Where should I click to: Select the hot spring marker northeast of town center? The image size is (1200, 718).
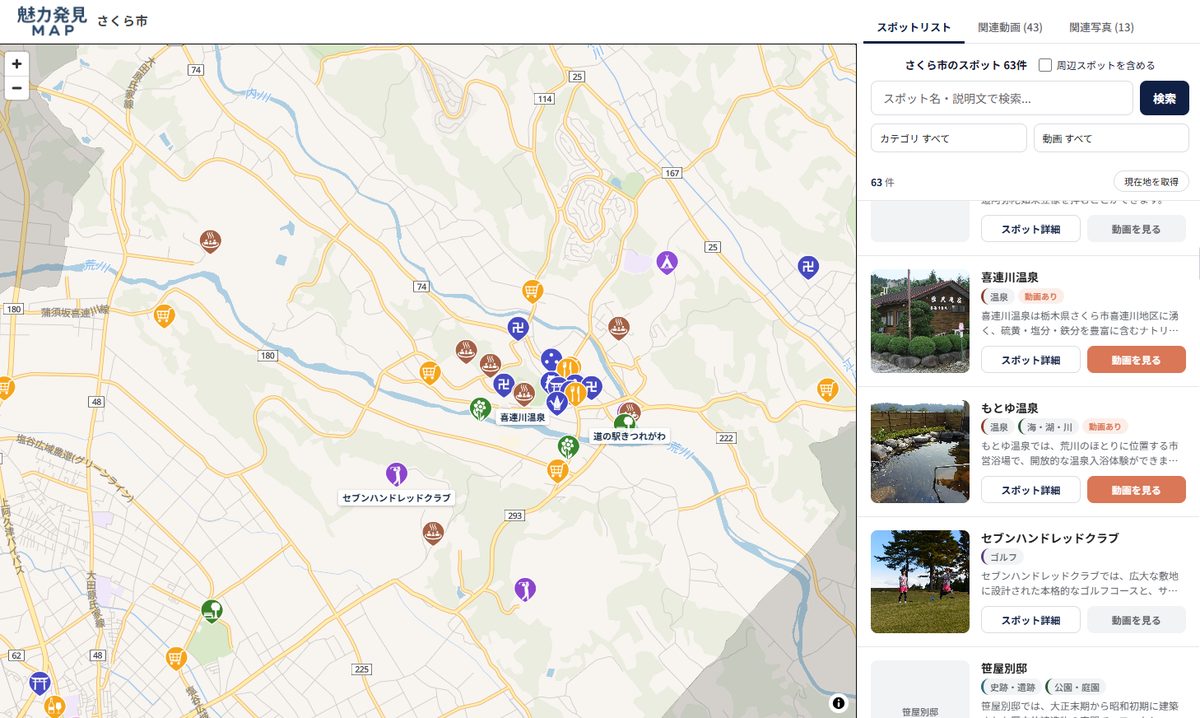(x=619, y=327)
